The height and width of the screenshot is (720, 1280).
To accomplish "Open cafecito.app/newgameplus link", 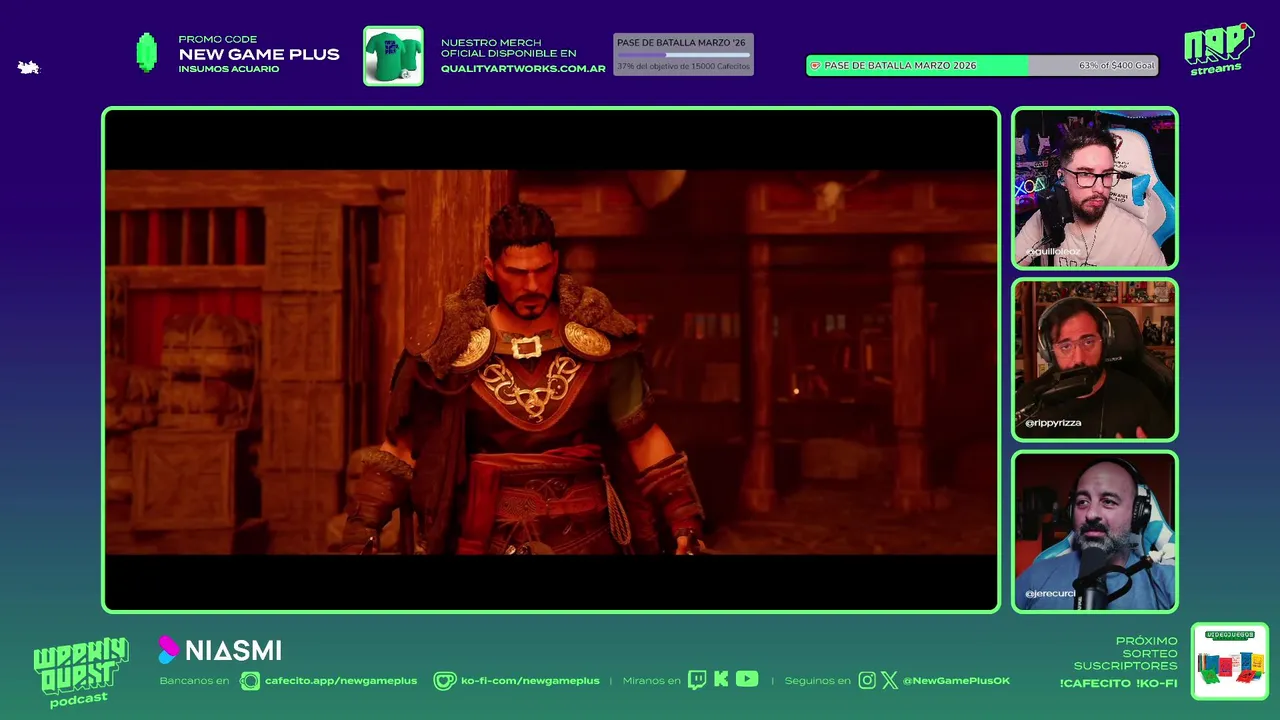I will (x=341, y=681).
